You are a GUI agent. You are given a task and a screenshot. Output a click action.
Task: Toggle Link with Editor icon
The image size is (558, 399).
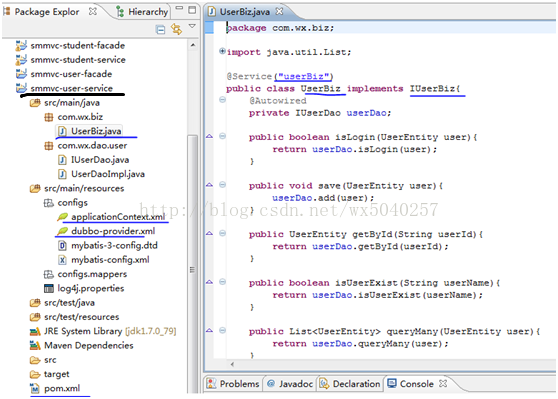177,29
